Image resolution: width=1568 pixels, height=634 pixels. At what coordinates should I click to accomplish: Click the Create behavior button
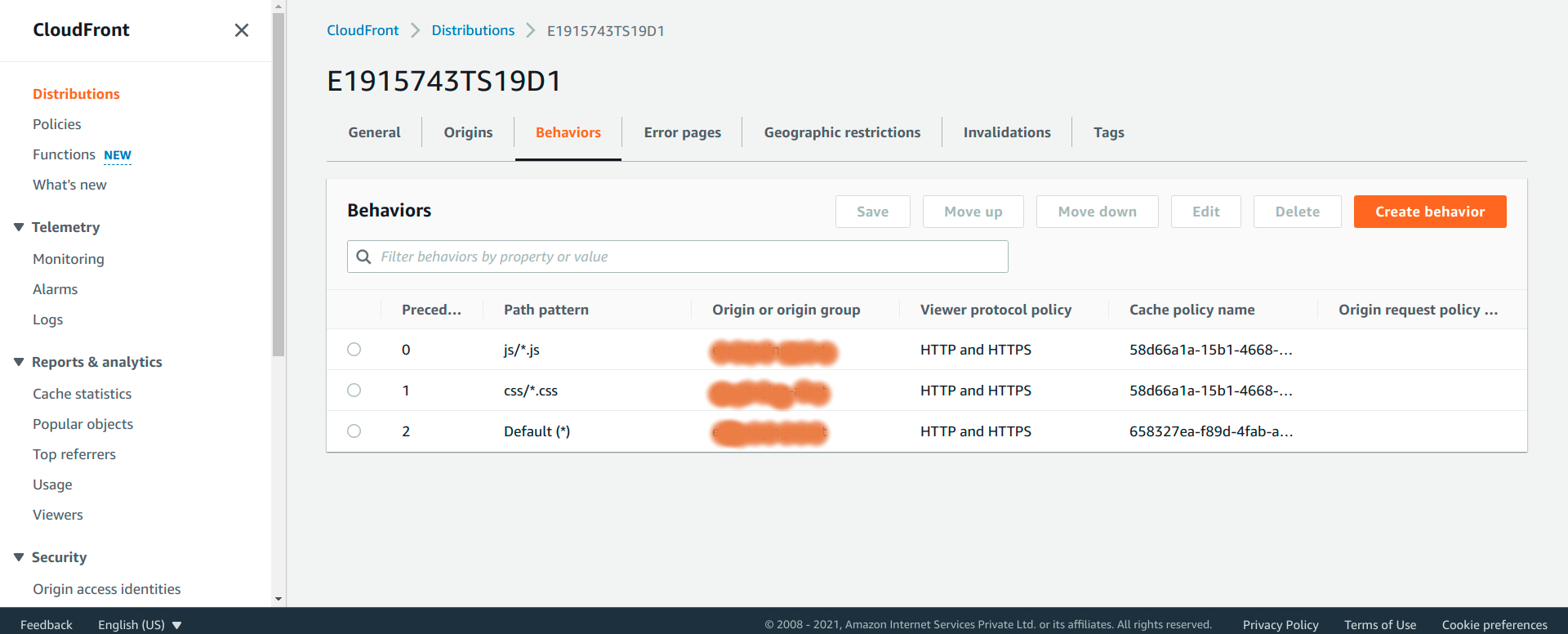pos(1430,212)
